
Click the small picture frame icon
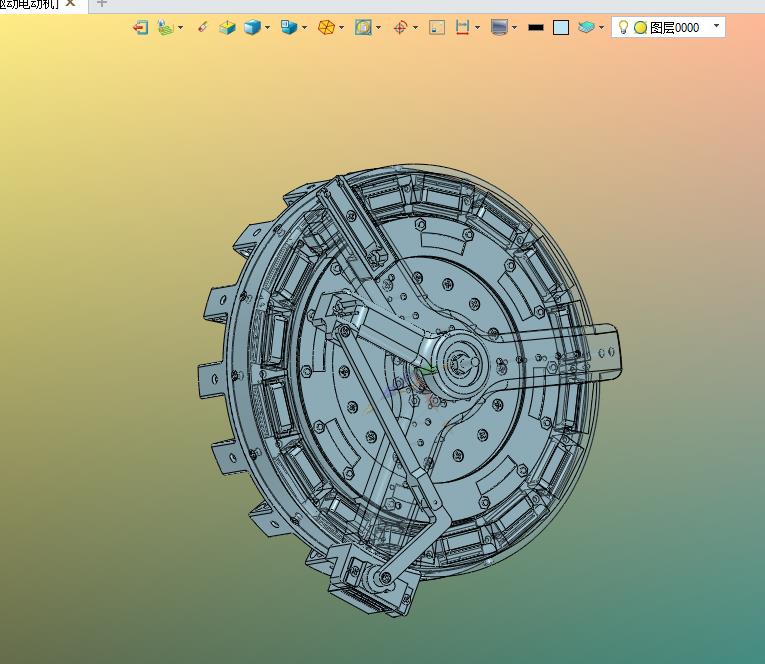437,27
